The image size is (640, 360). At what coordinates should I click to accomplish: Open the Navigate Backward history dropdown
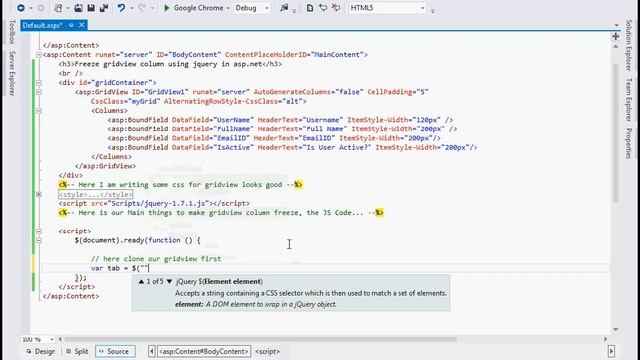(x=31, y=8)
